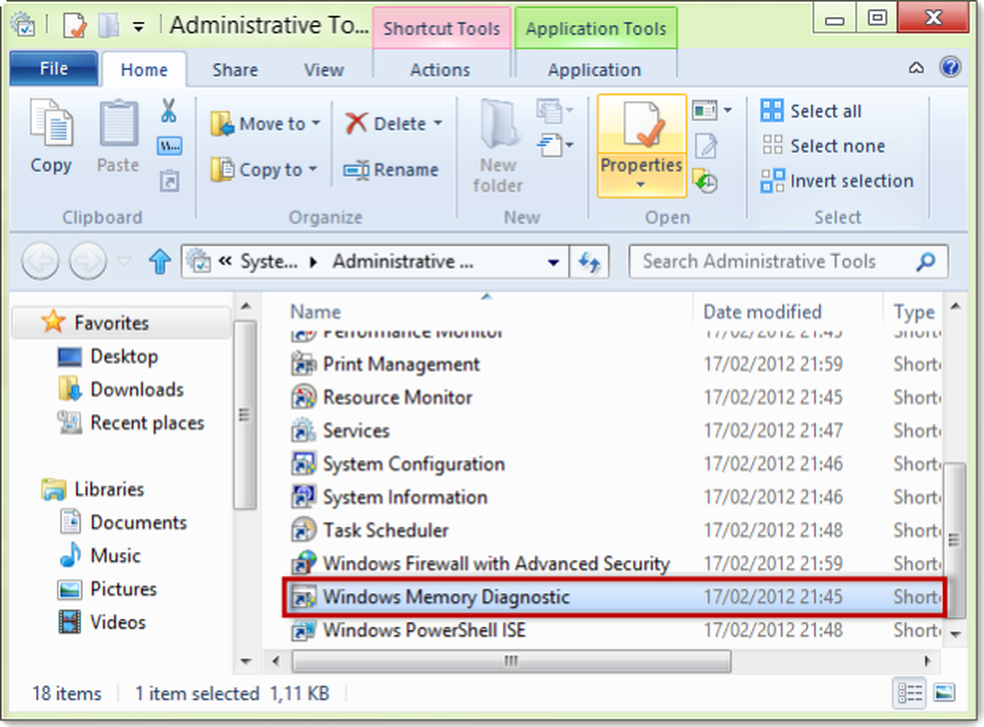The width and height of the screenshot is (984, 727).
Task: Click the Paste clipboard icon
Action: pyautogui.click(x=118, y=123)
